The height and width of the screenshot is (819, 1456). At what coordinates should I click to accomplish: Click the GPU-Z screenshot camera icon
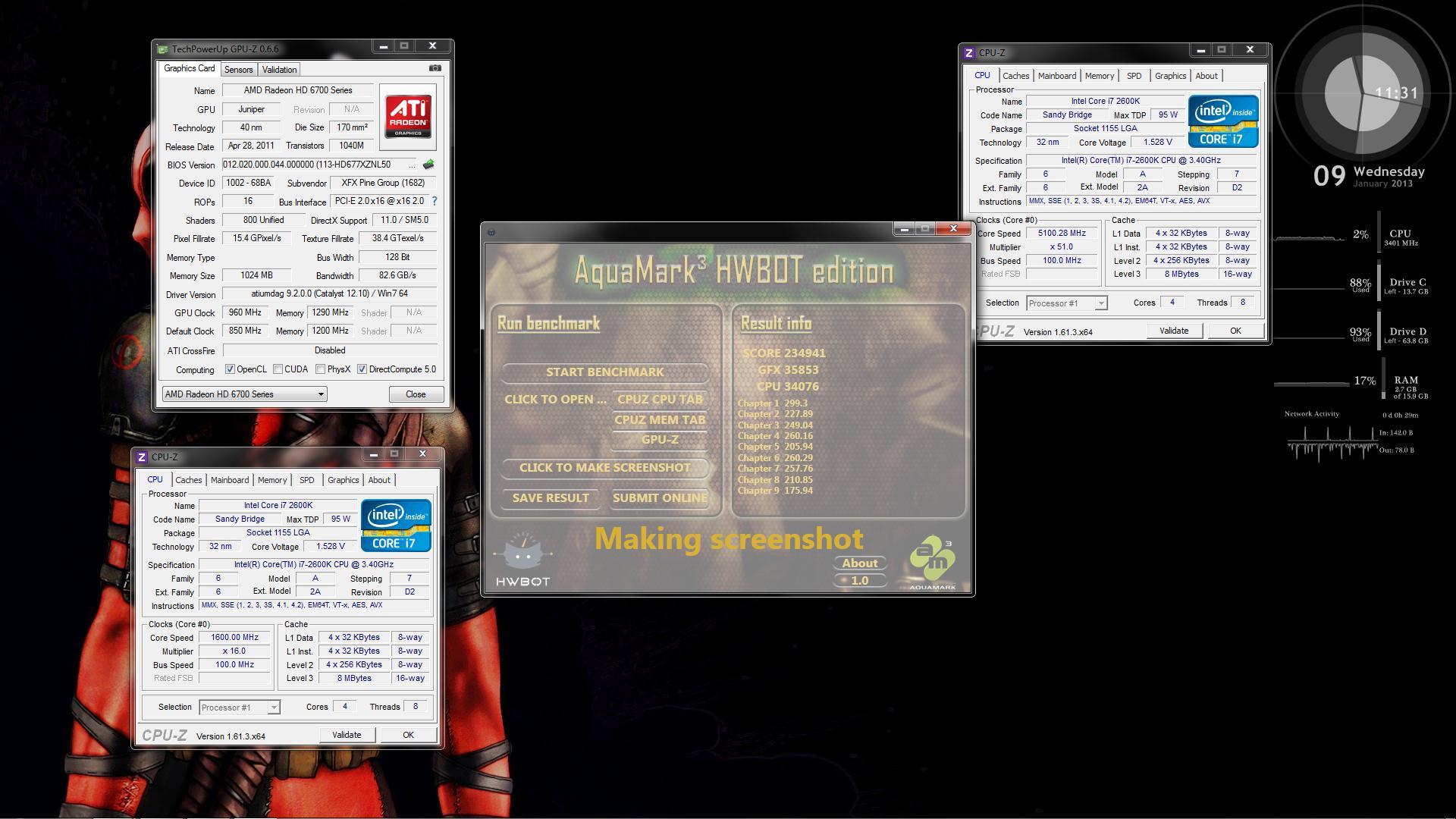click(435, 68)
